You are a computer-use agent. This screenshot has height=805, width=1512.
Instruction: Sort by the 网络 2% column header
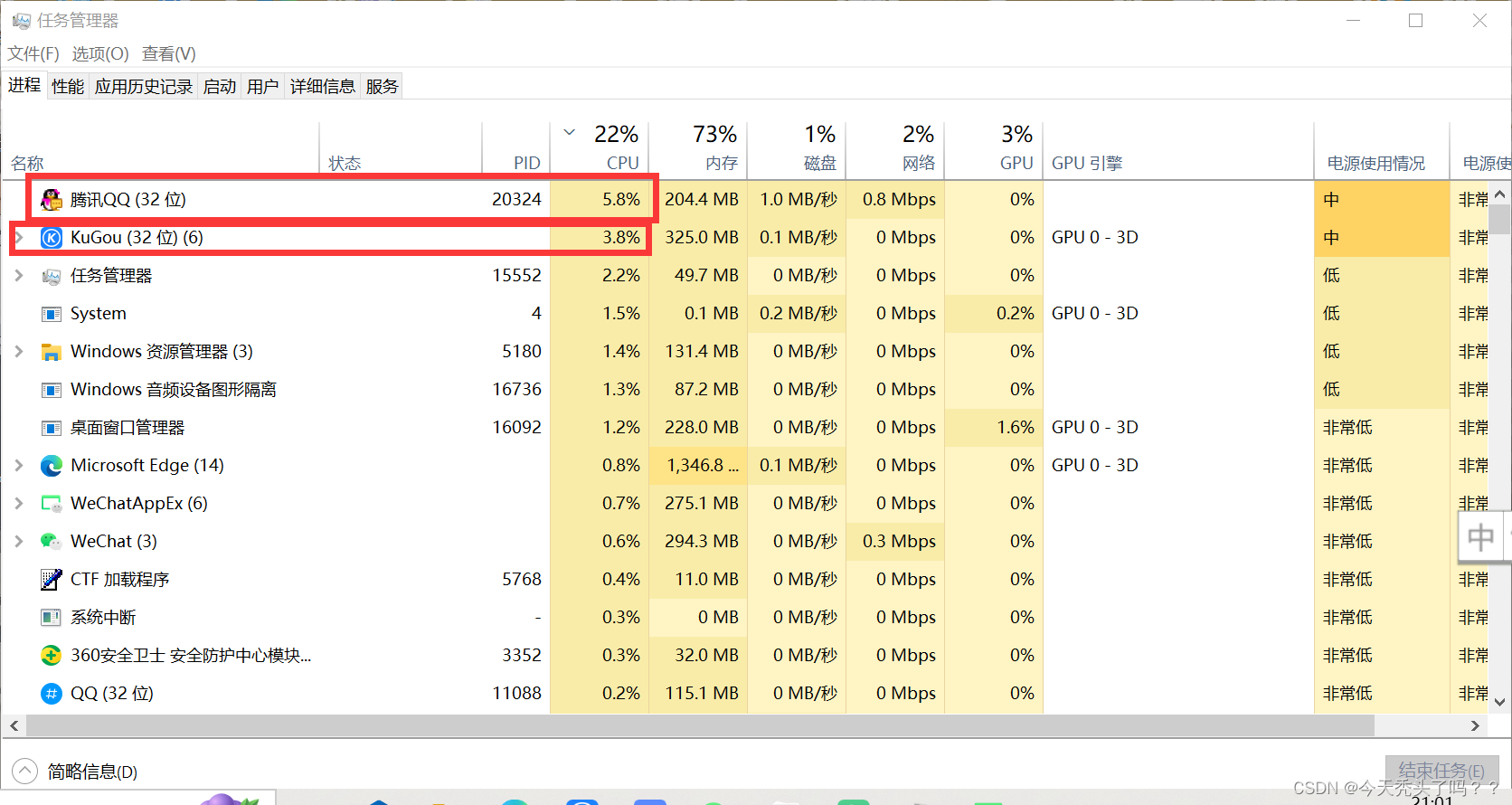[895, 150]
